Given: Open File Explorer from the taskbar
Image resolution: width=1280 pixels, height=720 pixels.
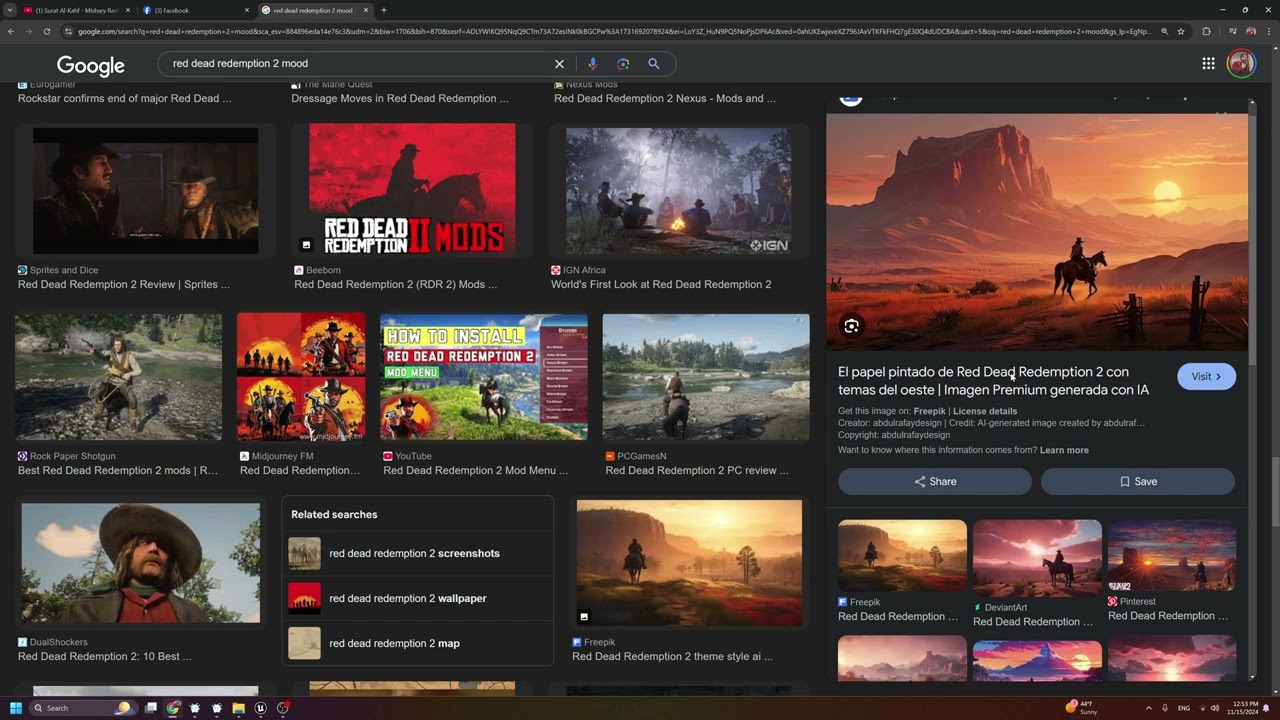Looking at the screenshot, I should [x=238, y=708].
